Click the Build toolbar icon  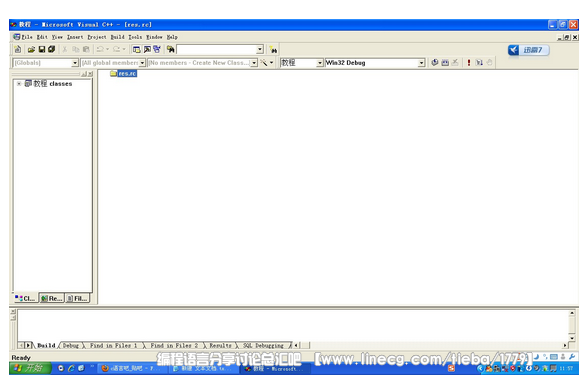(x=445, y=62)
